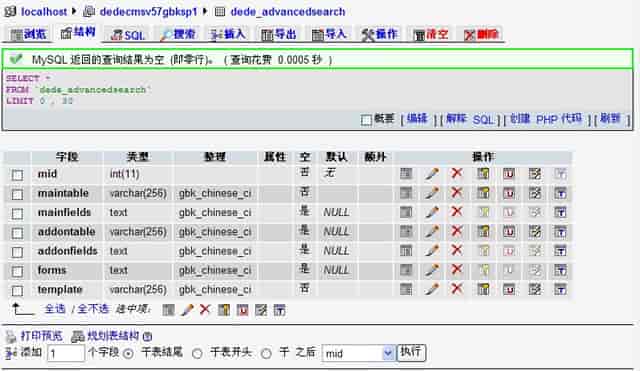The width and height of the screenshot is (640, 371).
Task: Open the 导出 tab
Action: pyautogui.click(x=279, y=34)
